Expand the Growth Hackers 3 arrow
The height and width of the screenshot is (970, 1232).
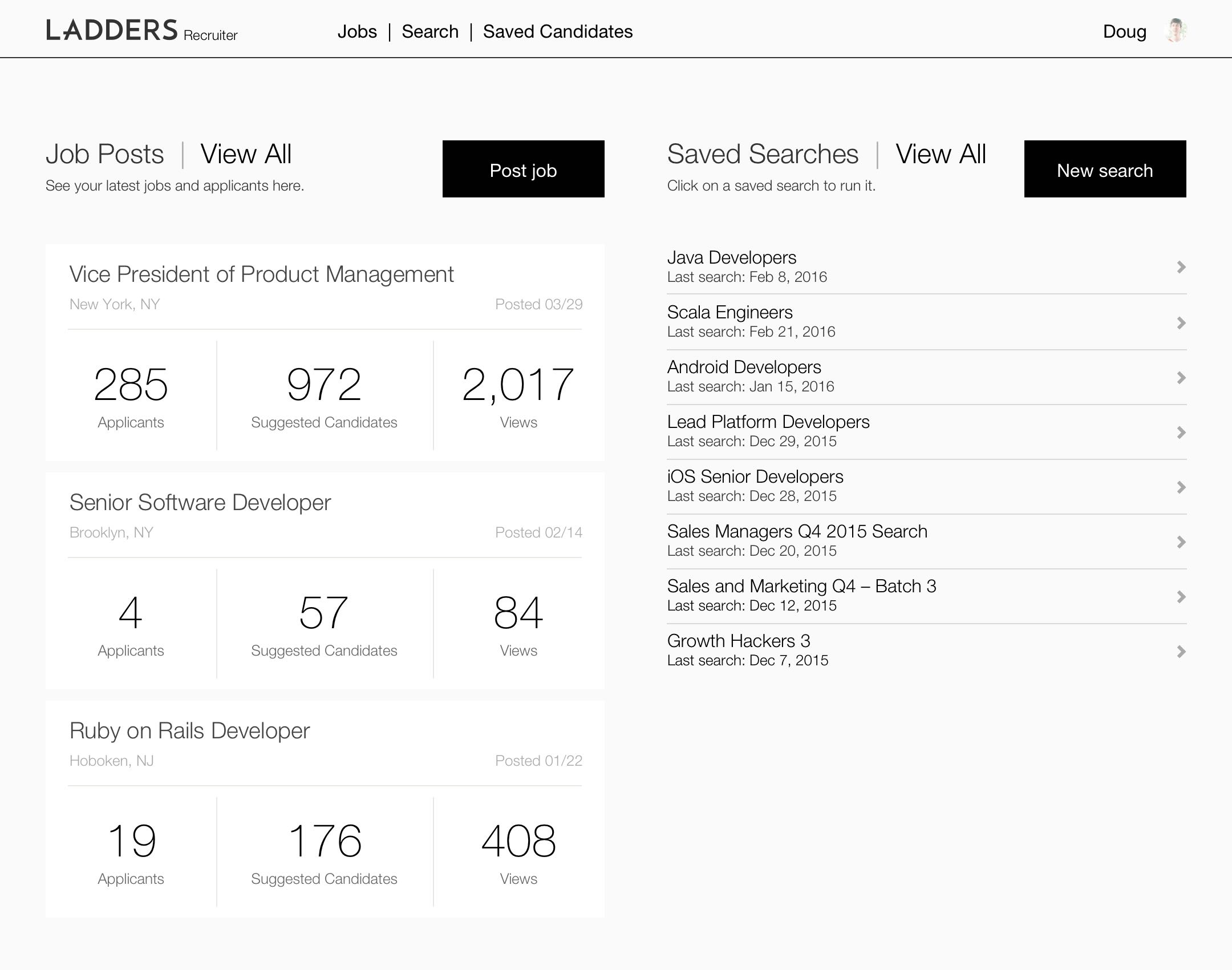(1181, 652)
